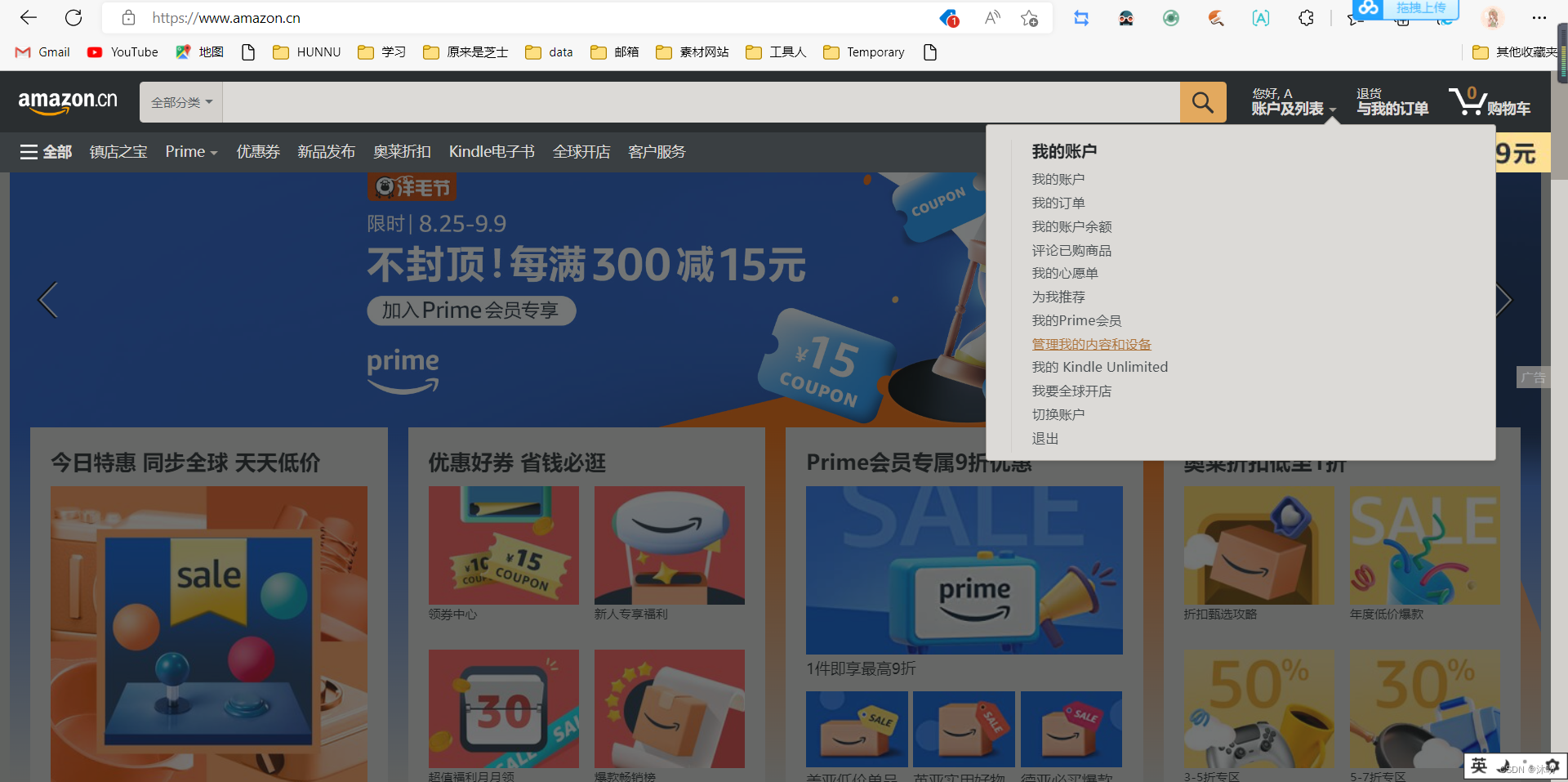Open the green circular extension icon
The image size is (1568, 782).
(1171, 17)
